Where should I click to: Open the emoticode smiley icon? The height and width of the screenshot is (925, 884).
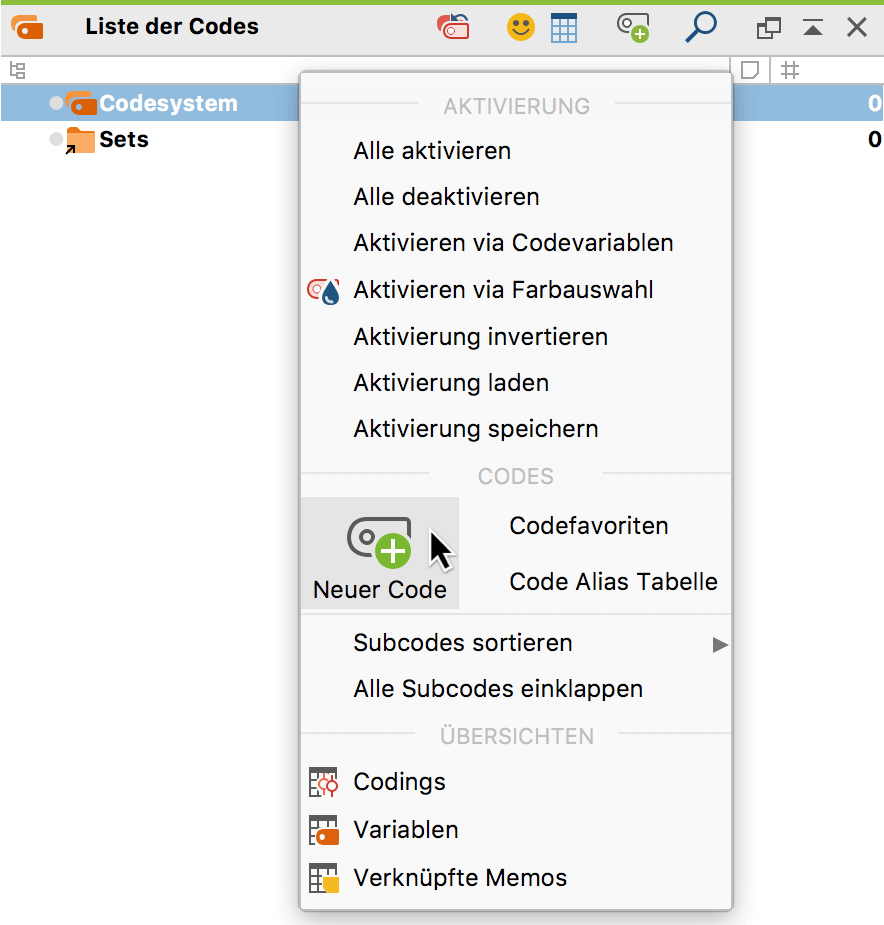tap(520, 27)
